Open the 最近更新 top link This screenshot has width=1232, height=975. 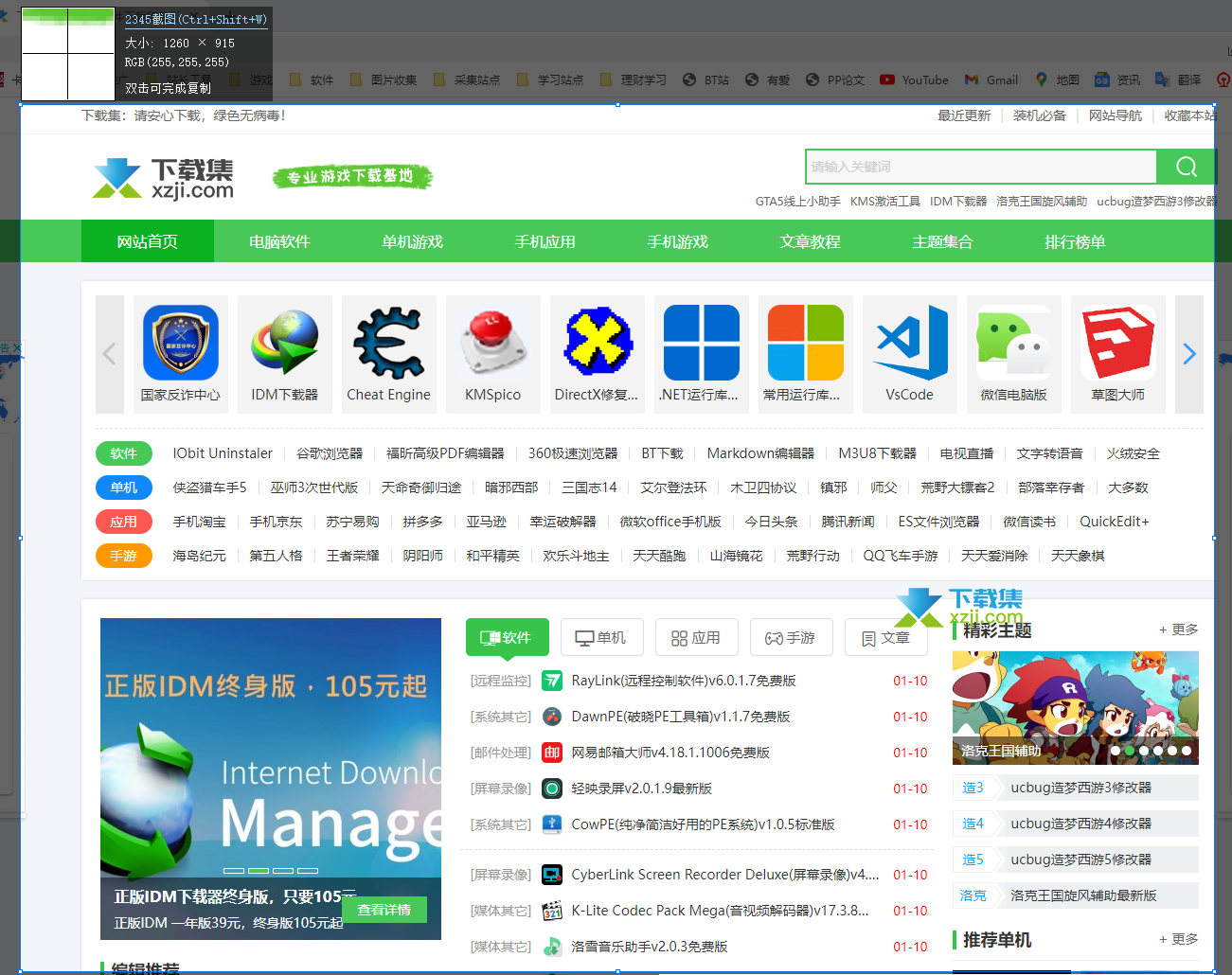964,115
